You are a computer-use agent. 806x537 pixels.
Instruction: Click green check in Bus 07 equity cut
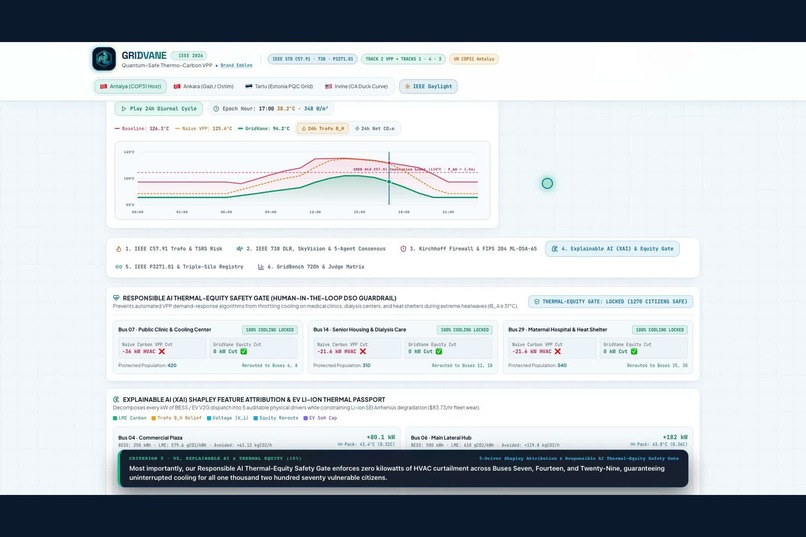[x=244, y=351]
